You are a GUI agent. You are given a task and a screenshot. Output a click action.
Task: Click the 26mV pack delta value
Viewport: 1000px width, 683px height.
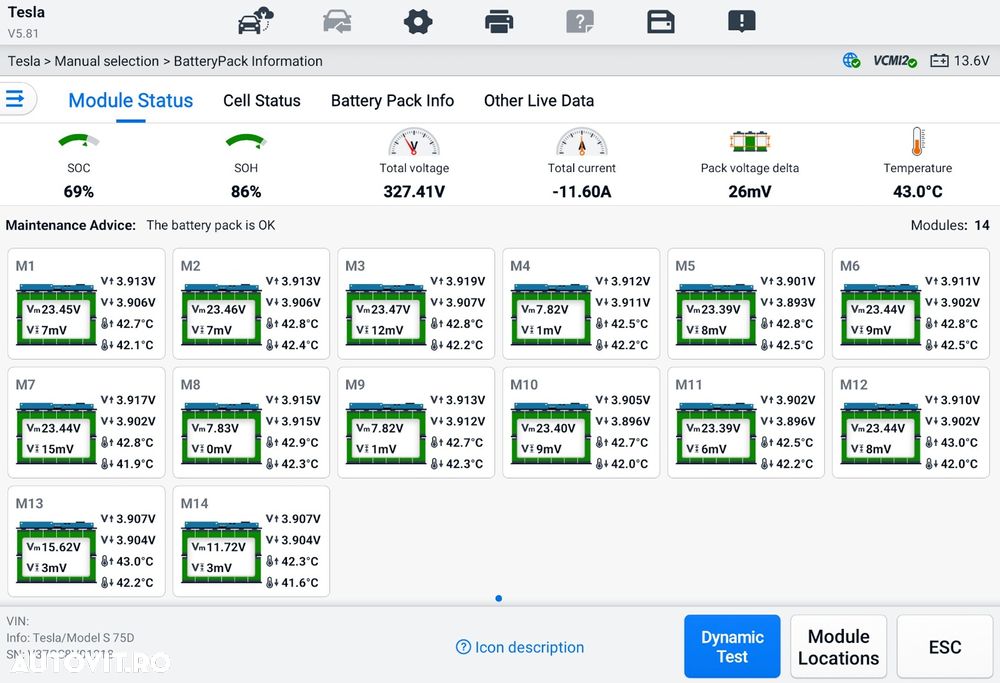point(749,191)
